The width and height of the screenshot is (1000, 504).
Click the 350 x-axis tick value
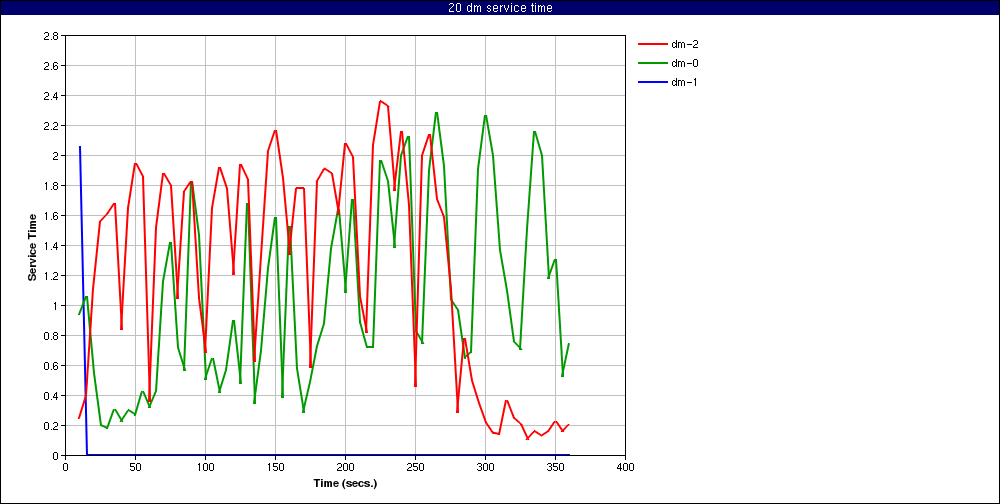(x=555, y=467)
